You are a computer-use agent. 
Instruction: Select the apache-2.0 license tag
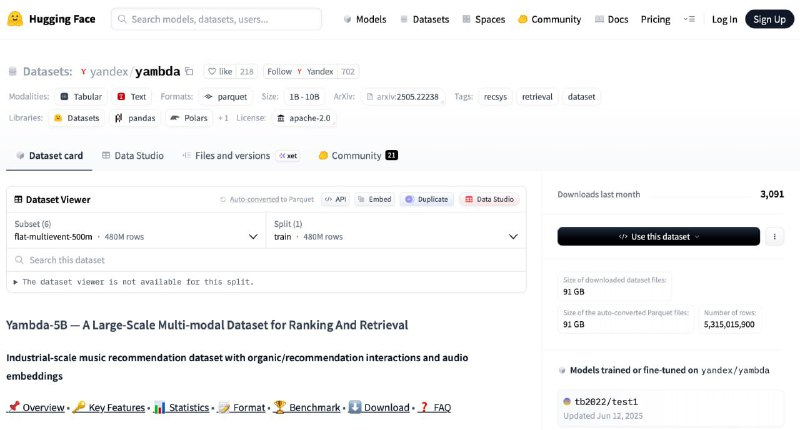(304, 118)
